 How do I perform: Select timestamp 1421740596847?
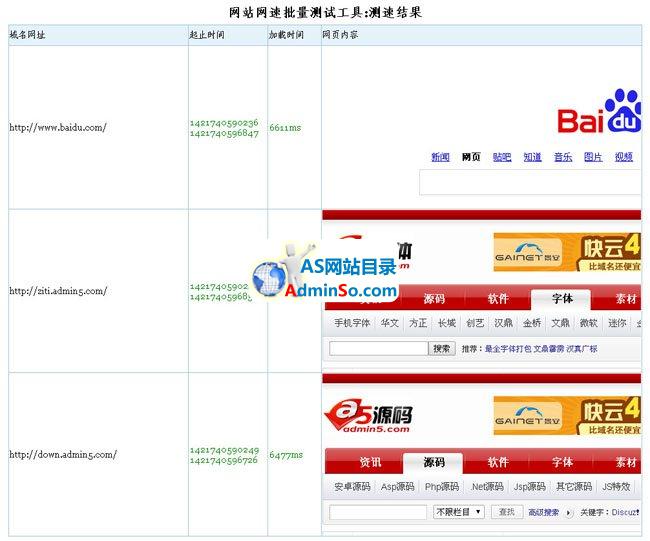coord(224,133)
